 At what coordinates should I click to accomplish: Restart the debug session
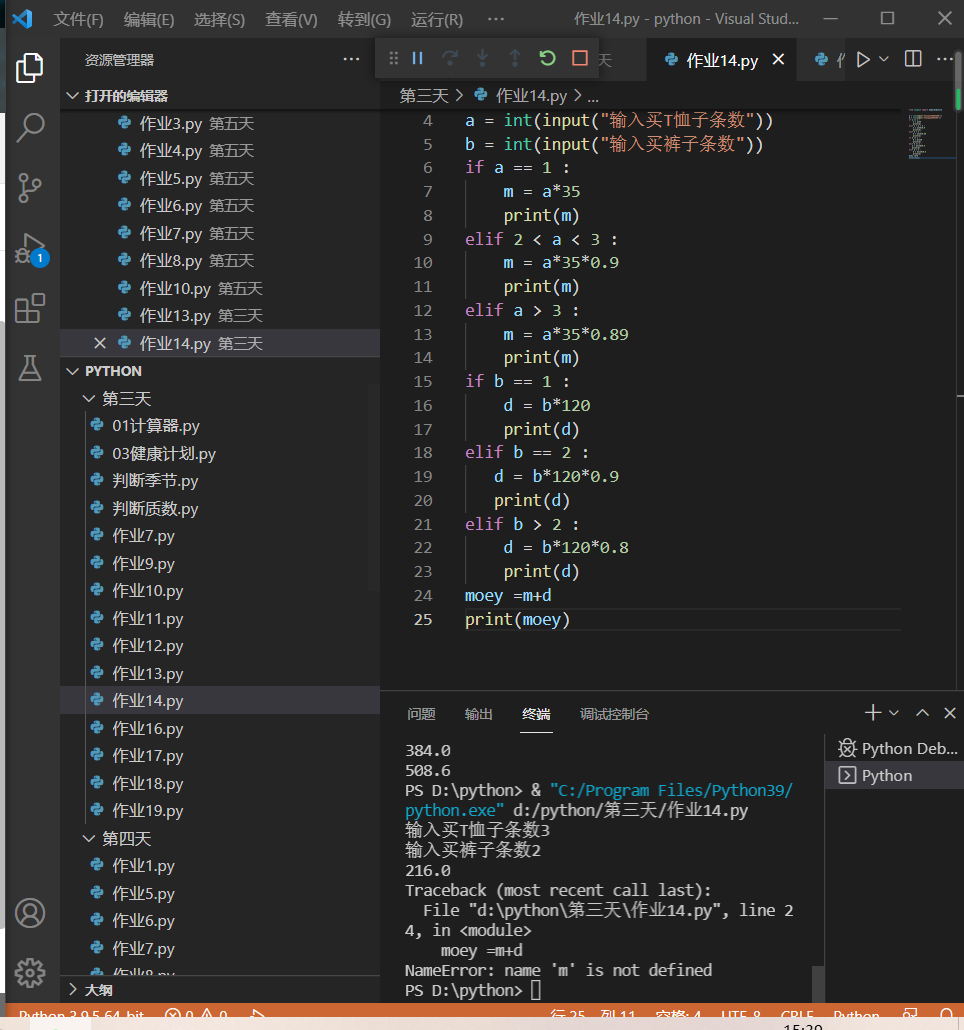(547, 58)
